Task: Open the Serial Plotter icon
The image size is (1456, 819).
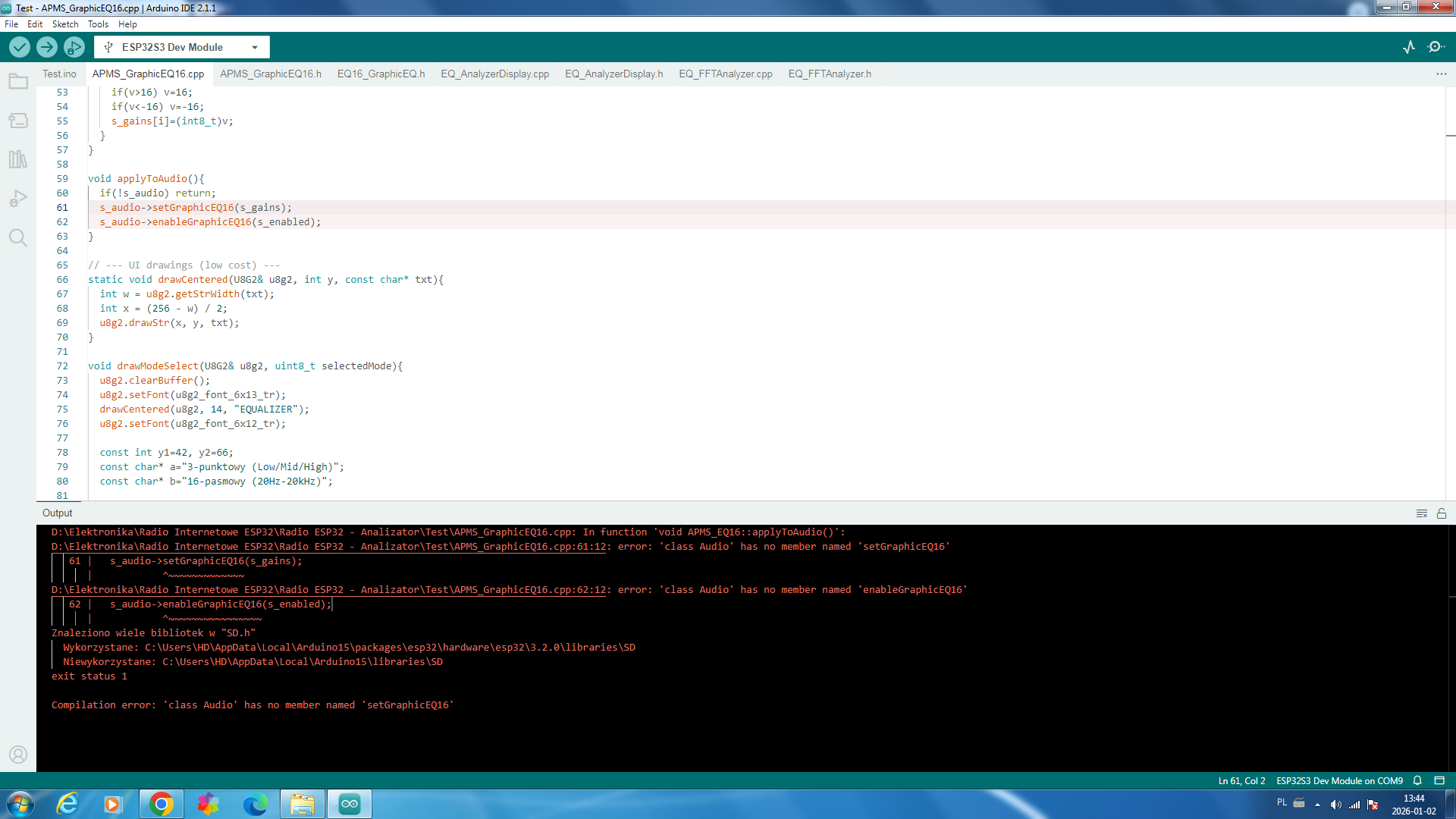Action: (1409, 47)
